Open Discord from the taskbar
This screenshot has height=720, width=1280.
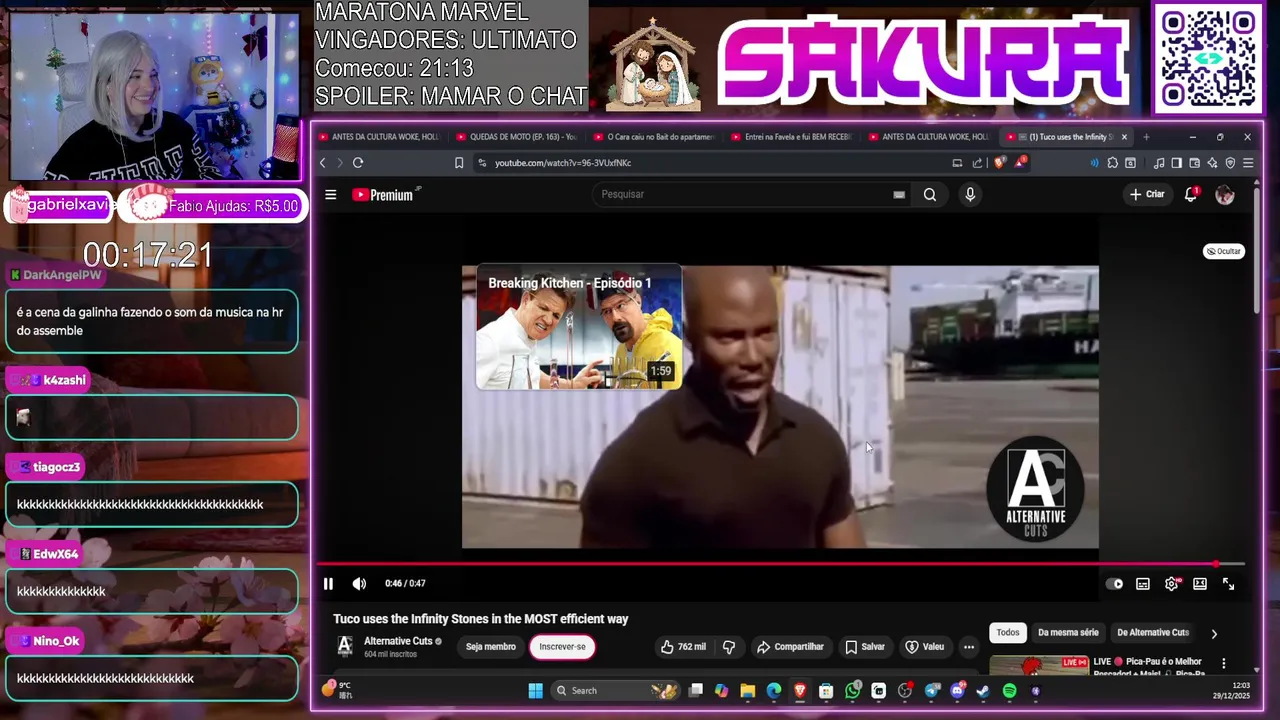tap(957, 691)
